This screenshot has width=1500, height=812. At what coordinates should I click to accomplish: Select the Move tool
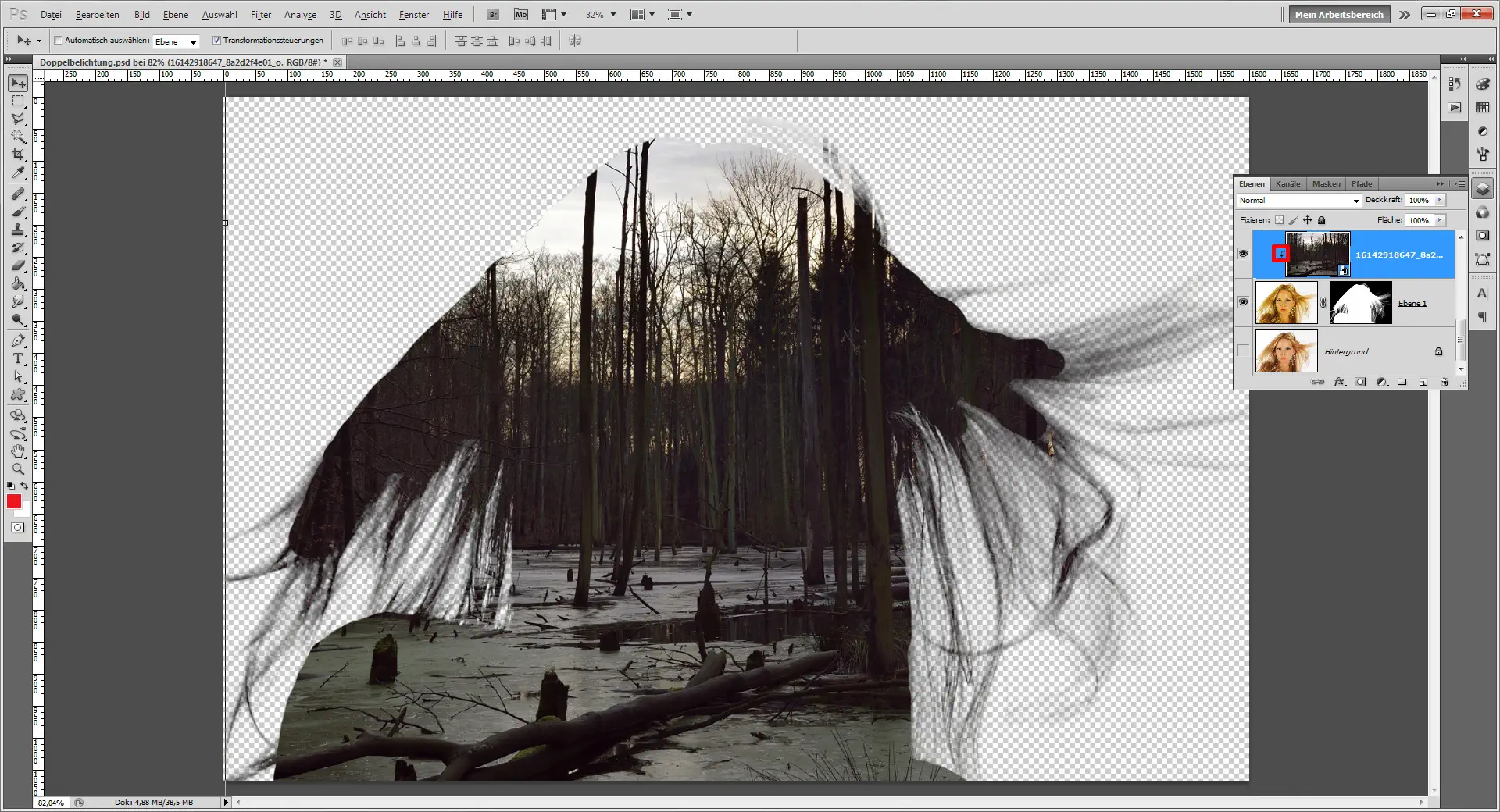coord(17,83)
